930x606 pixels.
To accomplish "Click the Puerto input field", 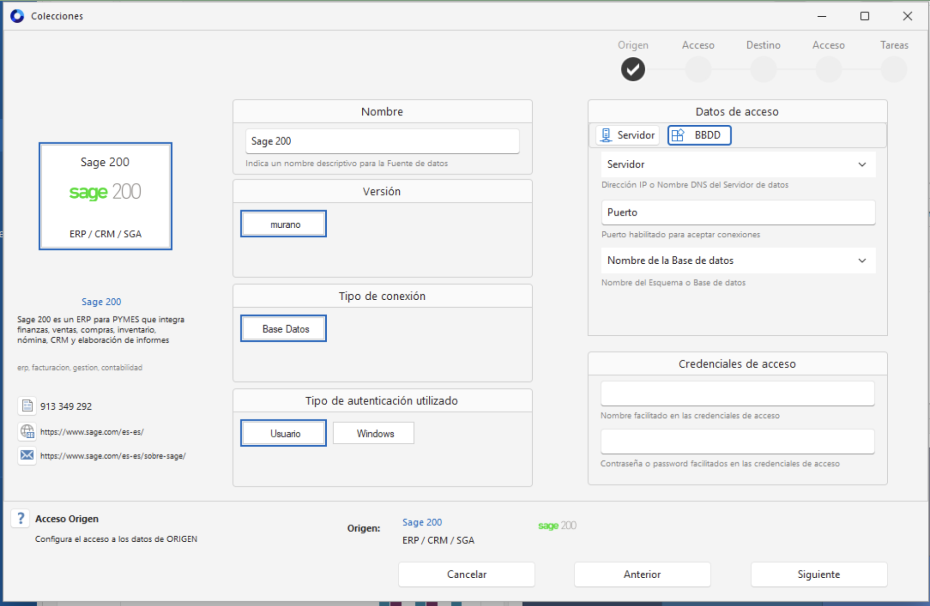I will 738,212.
